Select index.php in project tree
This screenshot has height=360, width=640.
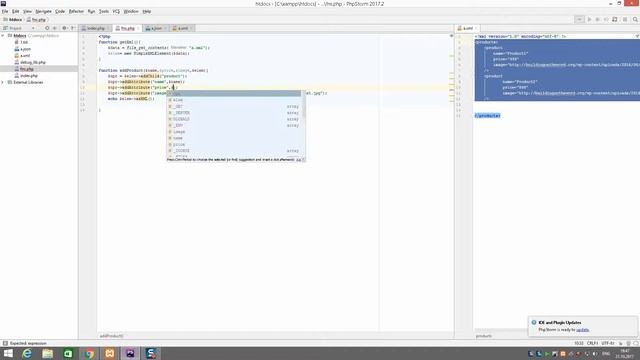click(29, 76)
